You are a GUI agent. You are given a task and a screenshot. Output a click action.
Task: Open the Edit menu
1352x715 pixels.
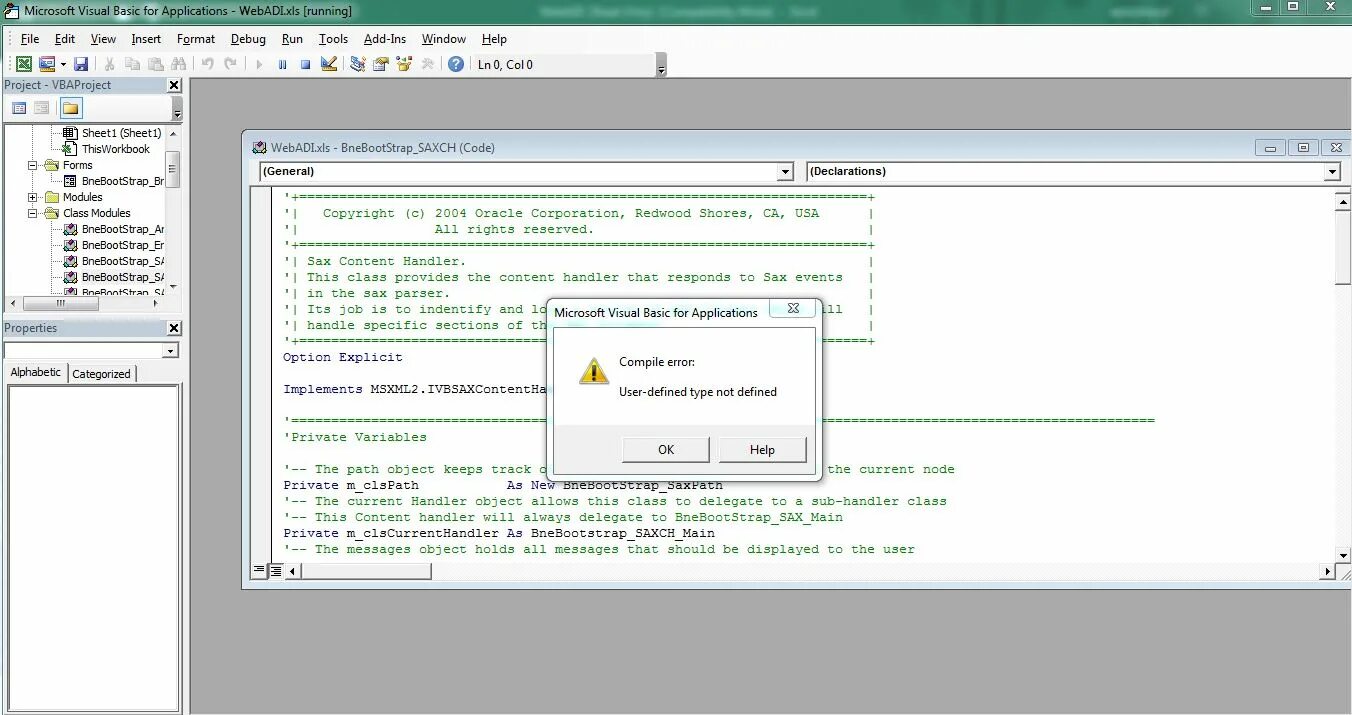click(x=65, y=39)
